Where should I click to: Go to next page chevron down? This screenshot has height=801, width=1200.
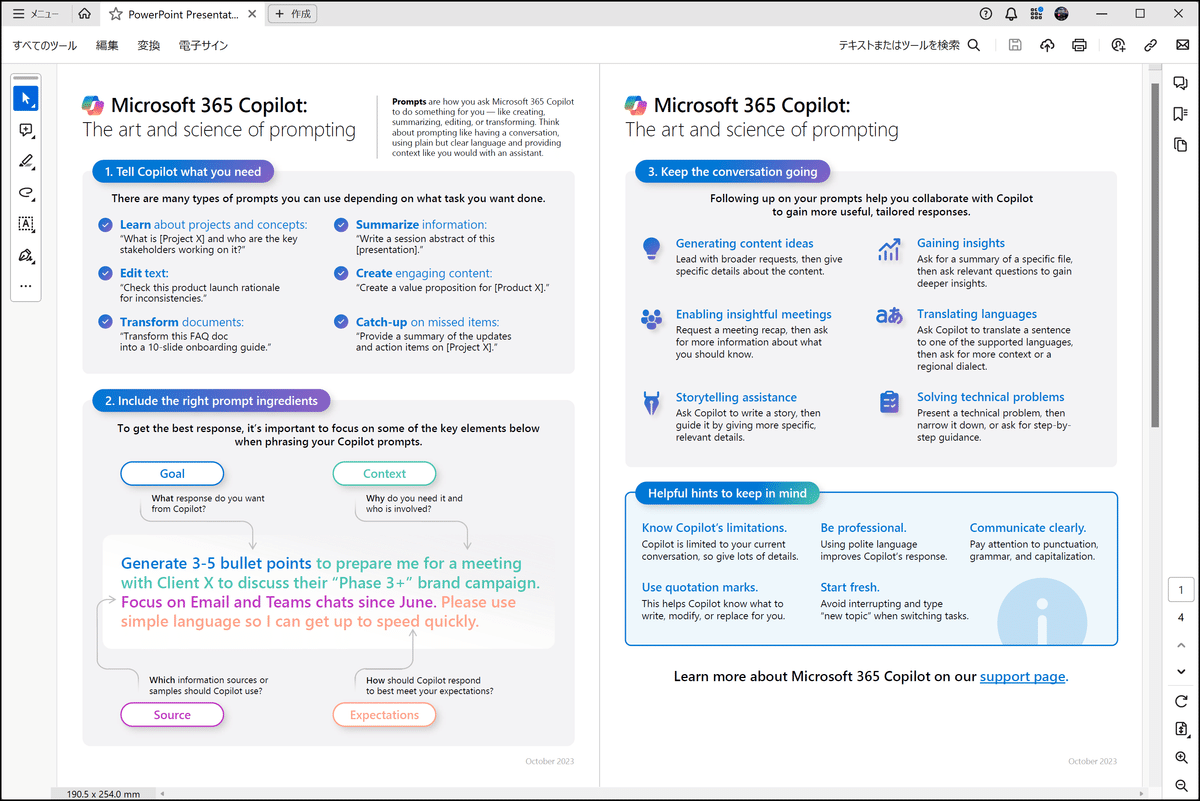(1181, 671)
